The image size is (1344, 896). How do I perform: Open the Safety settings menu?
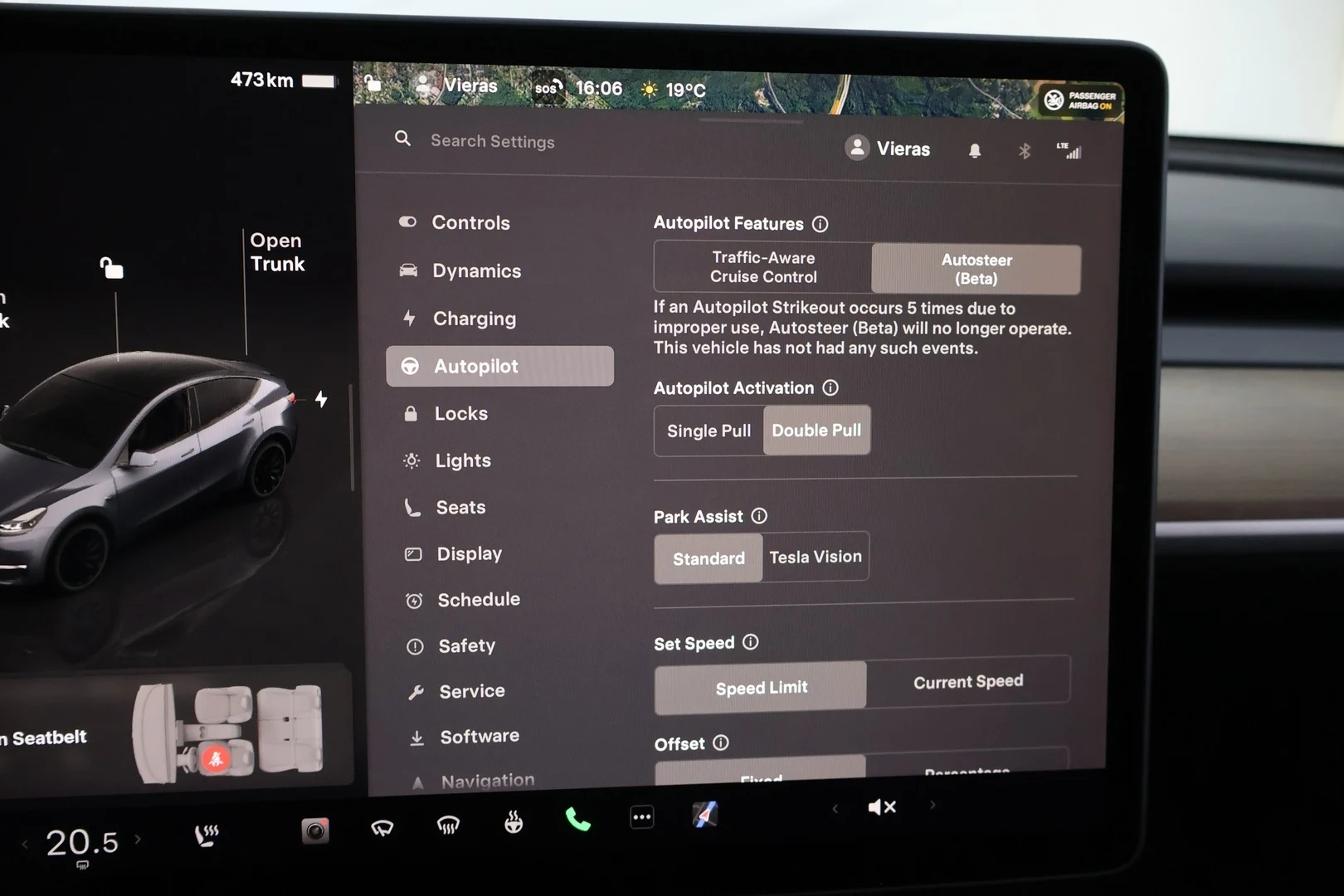(x=450, y=645)
